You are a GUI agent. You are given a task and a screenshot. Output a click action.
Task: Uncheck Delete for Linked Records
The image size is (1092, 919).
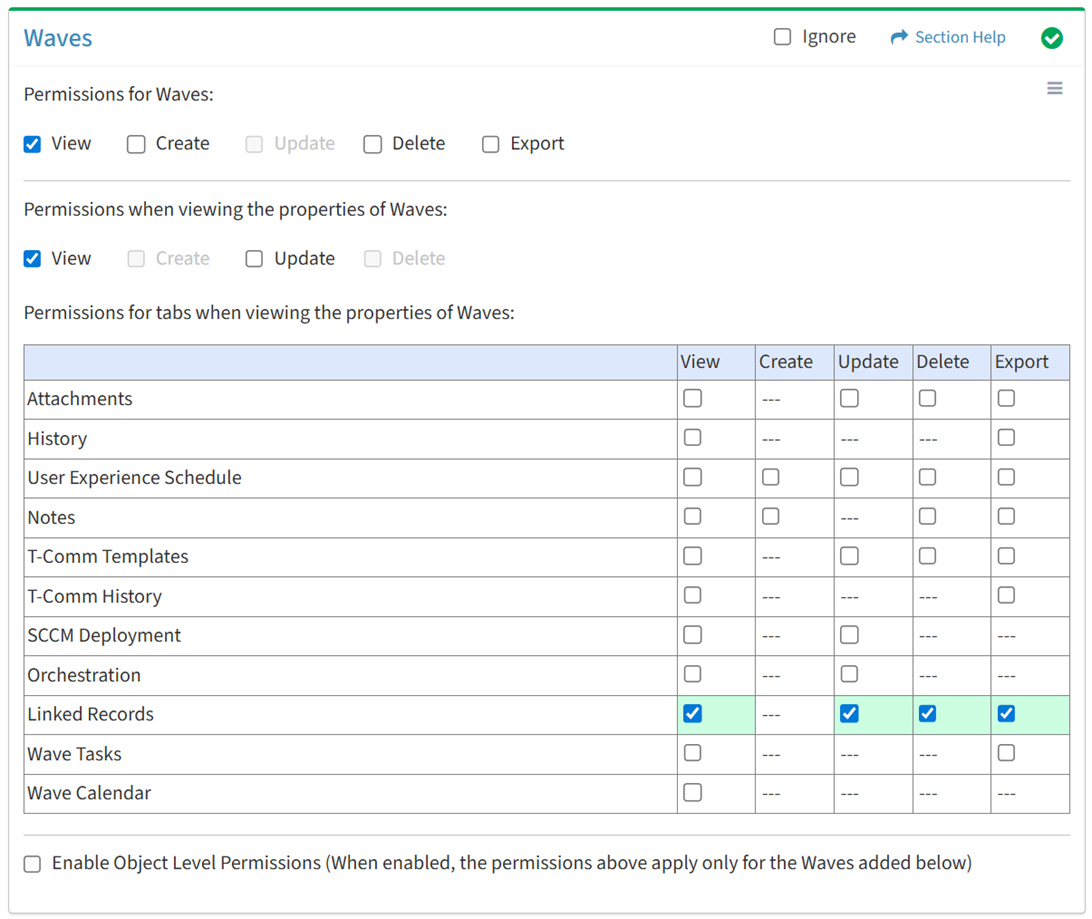click(x=928, y=714)
